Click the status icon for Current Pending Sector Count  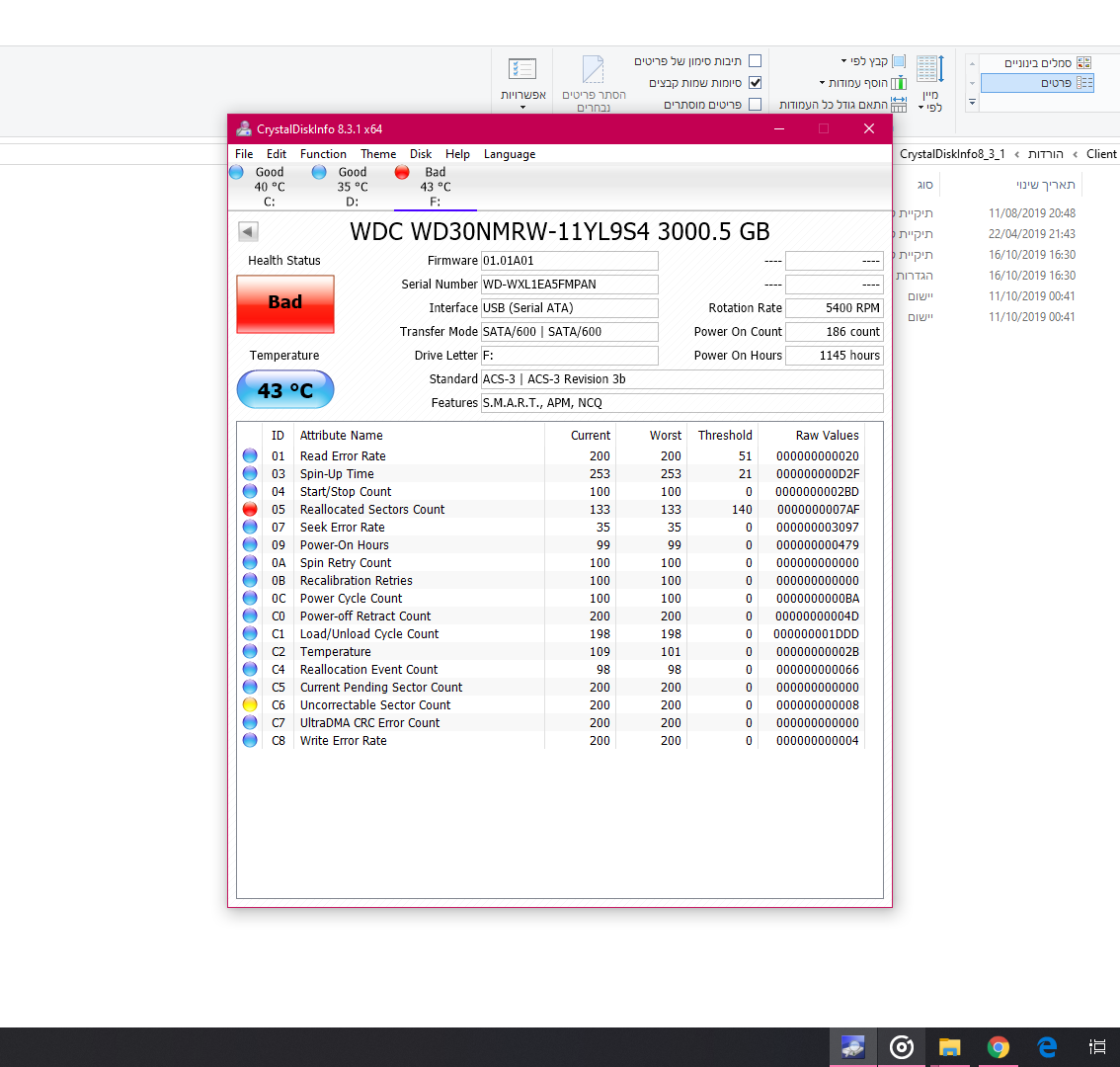point(250,687)
